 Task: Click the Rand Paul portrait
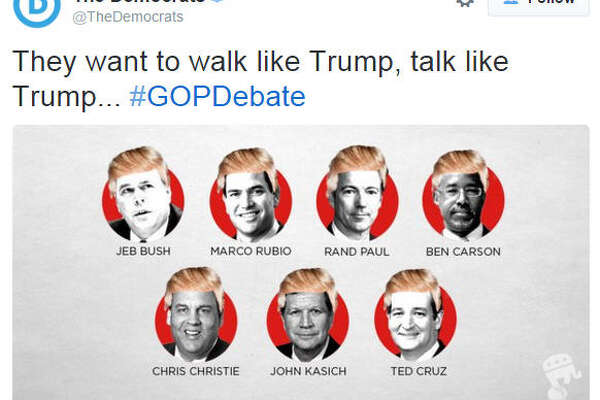click(357, 193)
